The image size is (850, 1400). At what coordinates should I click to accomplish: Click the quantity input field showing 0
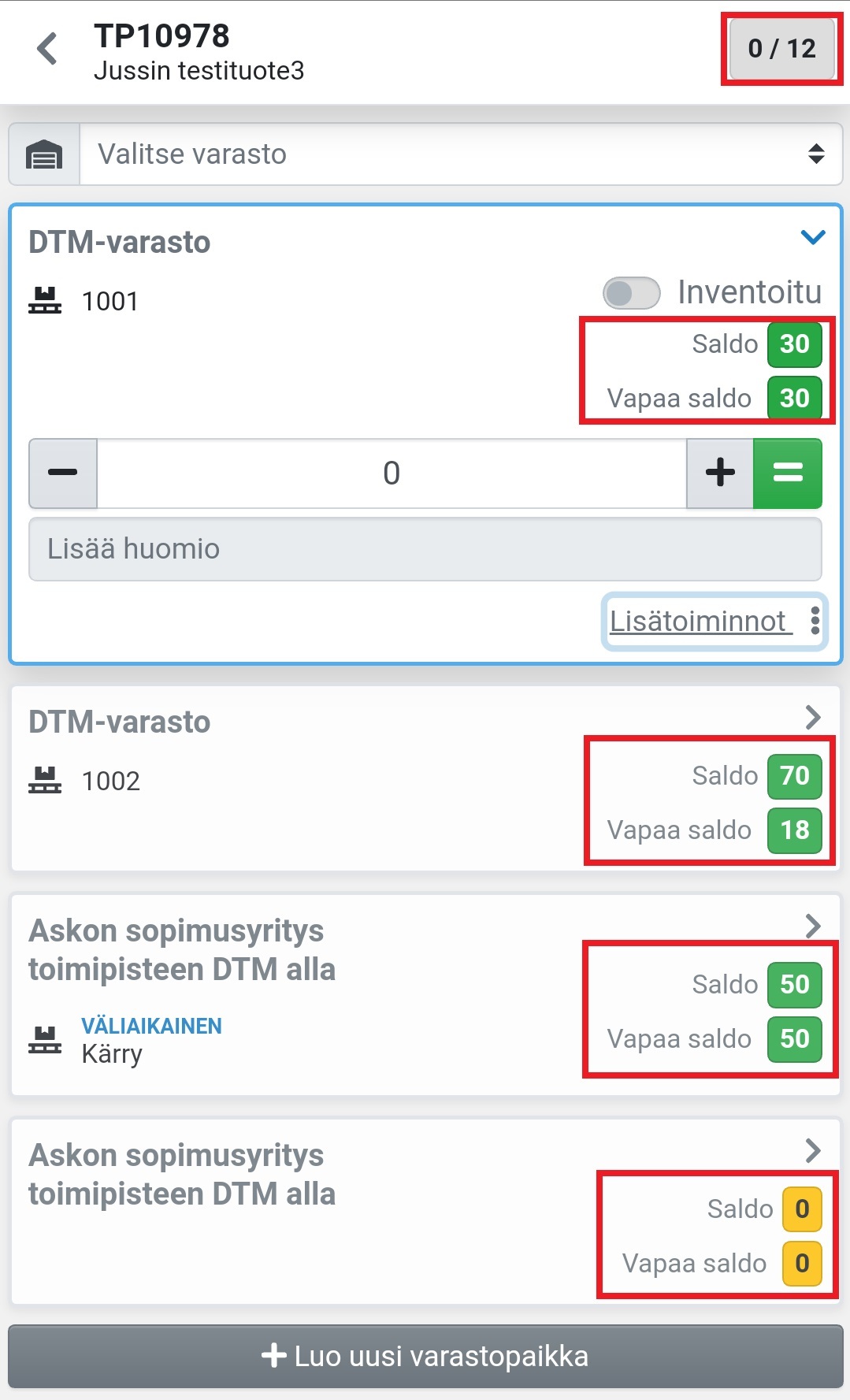click(x=392, y=473)
